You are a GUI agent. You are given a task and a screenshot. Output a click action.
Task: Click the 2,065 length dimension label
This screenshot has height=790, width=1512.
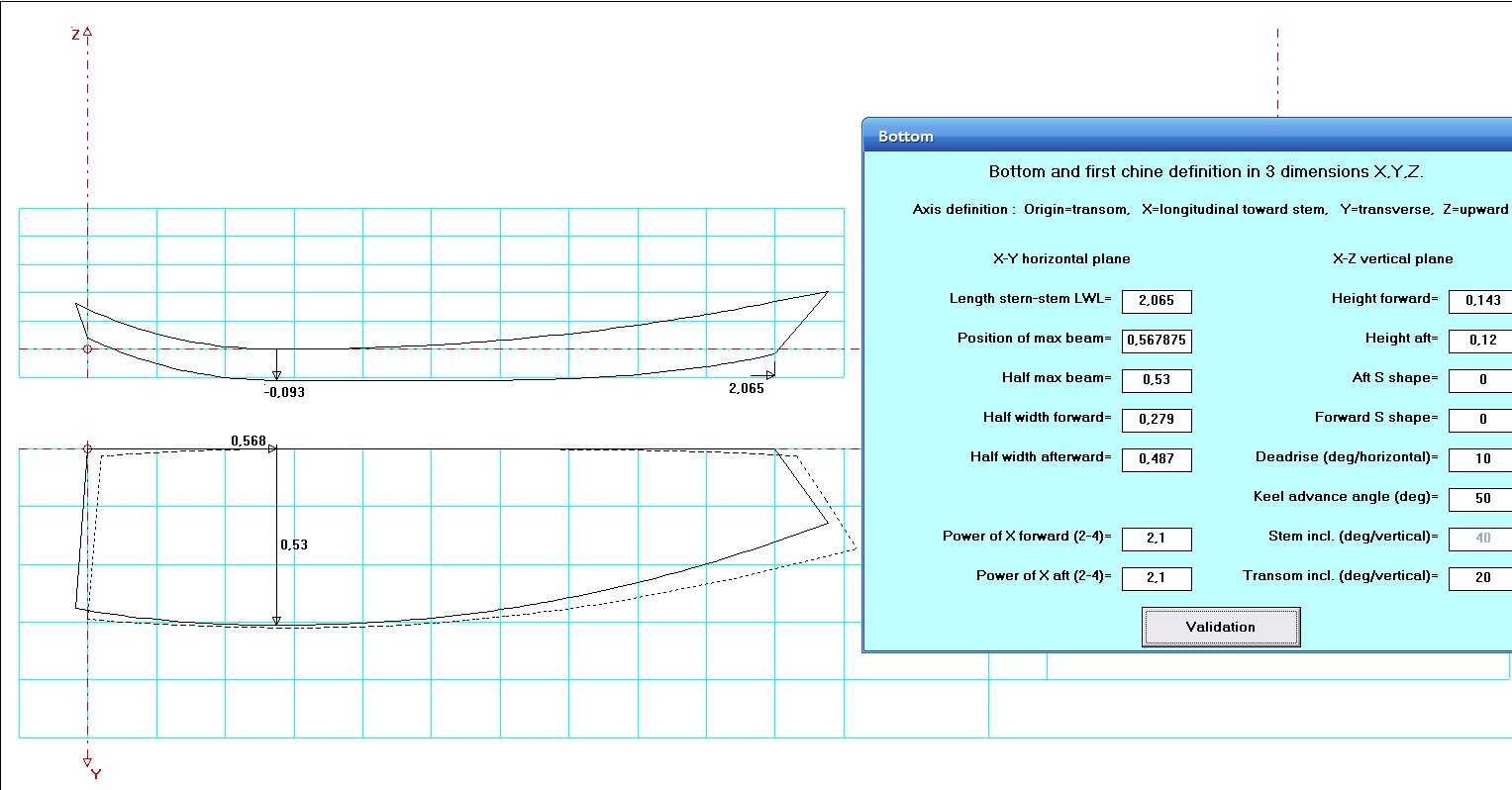746,389
